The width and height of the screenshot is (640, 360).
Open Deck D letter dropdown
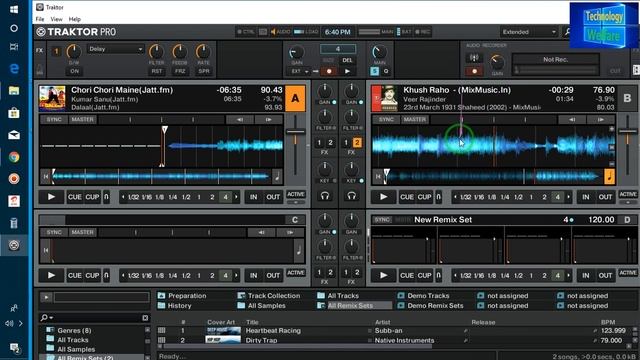click(627, 220)
